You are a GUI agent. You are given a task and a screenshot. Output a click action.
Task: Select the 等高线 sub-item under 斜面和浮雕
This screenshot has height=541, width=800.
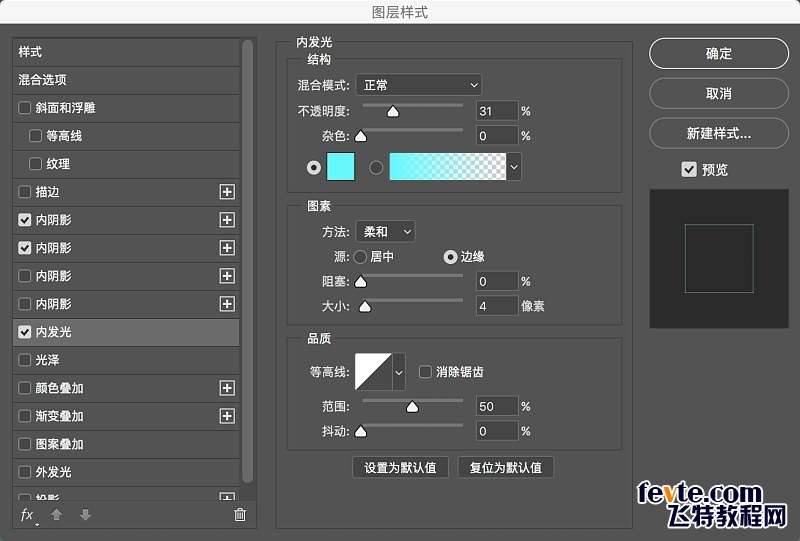click(x=126, y=136)
